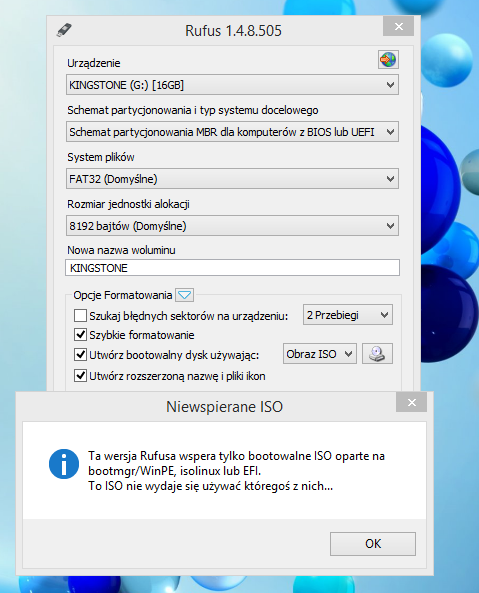The height and width of the screenshot is (593, 479).
Task: Toggle advanced format options arrow
Action: [x=184, y=295]
